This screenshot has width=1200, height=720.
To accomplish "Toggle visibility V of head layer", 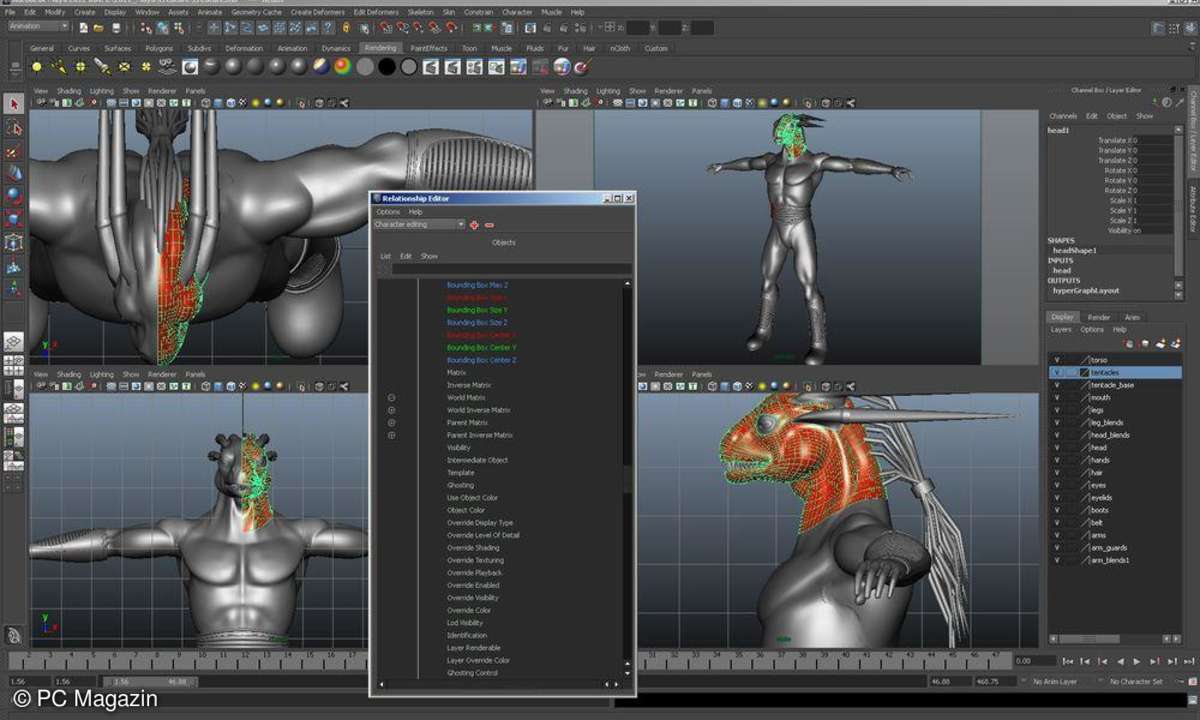I will [1056, 447].
